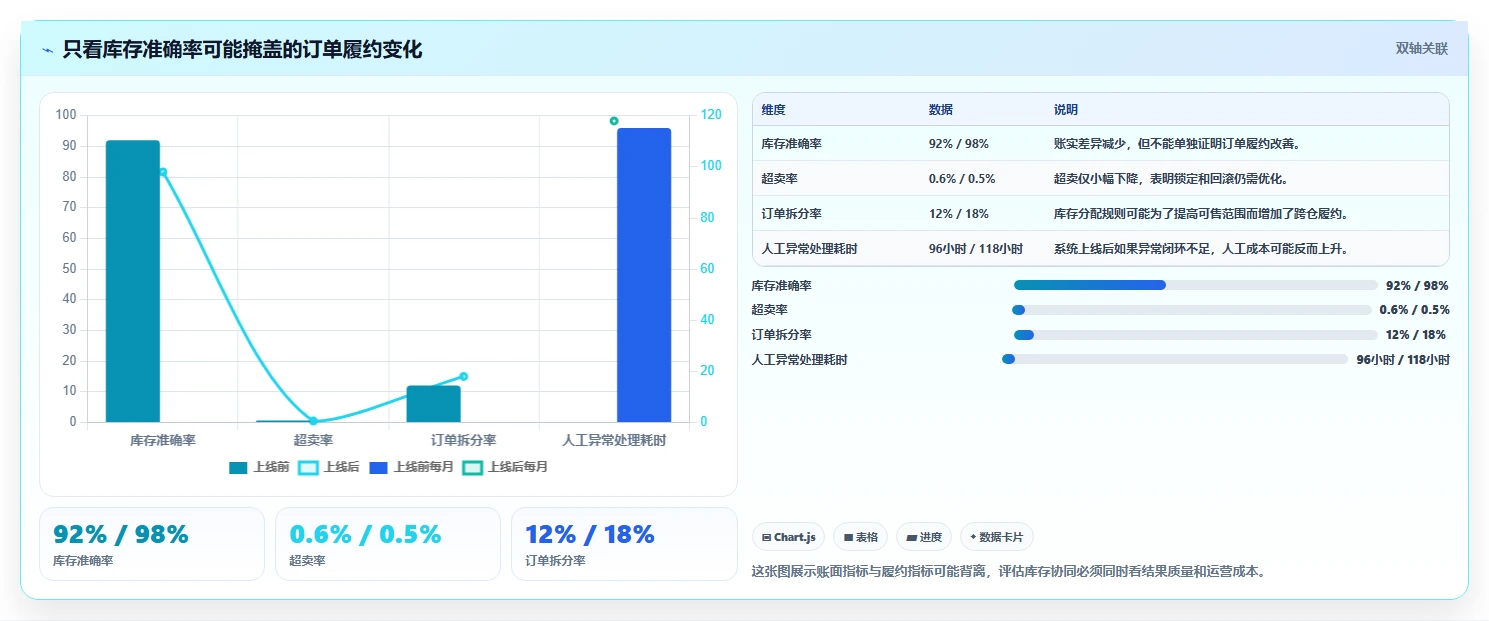The image size is (1489, 621).
Task: Click the 96小时 / 118小时 value beside progress bar
Action: click(1403, 360)
